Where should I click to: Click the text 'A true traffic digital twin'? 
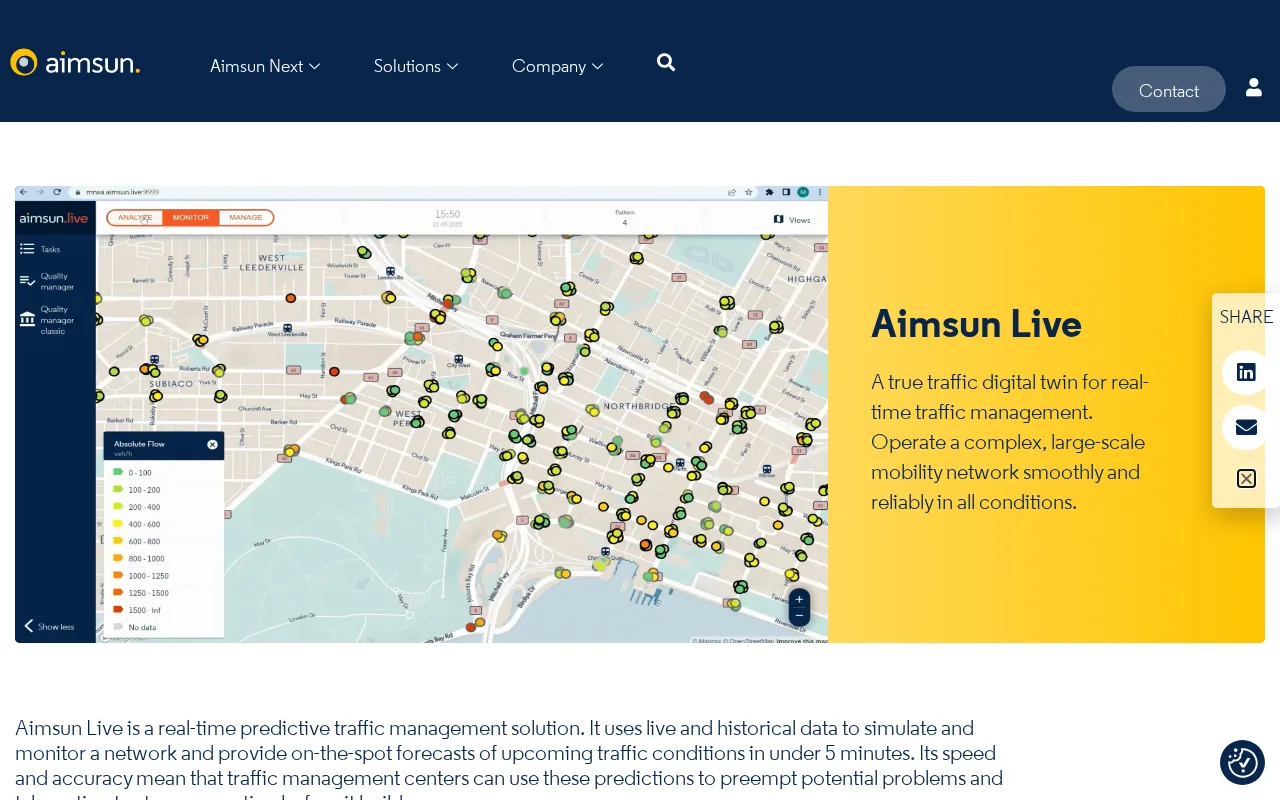tap(1009, 442)
